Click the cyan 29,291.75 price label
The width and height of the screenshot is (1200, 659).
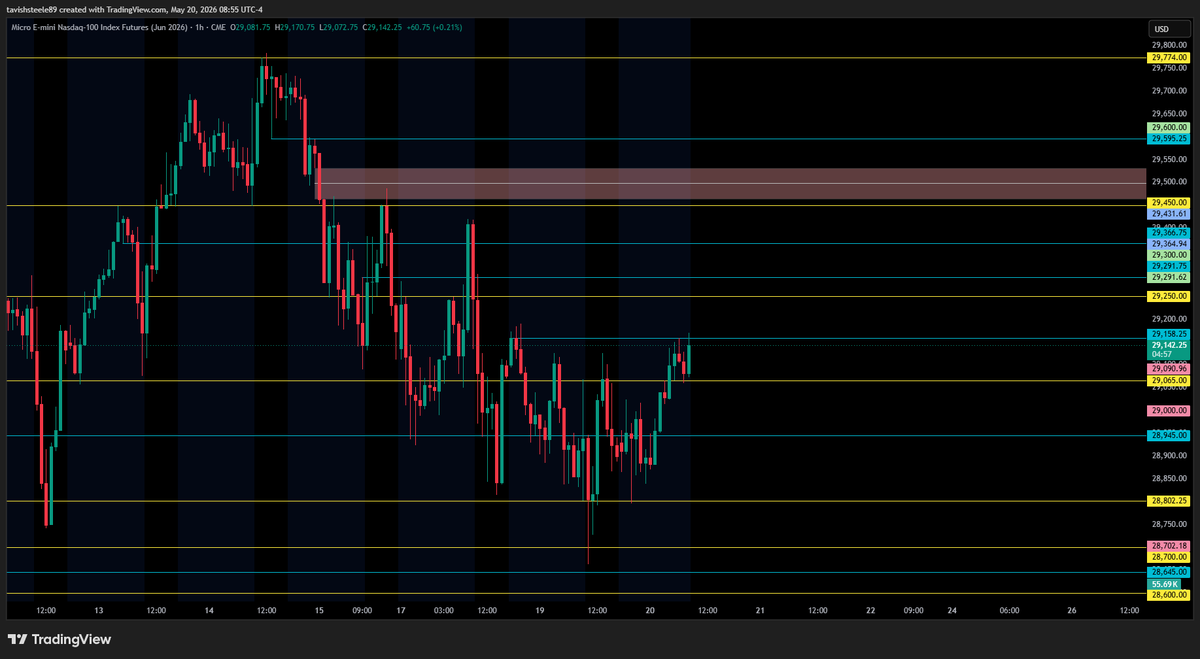[x=1169, y=266]
